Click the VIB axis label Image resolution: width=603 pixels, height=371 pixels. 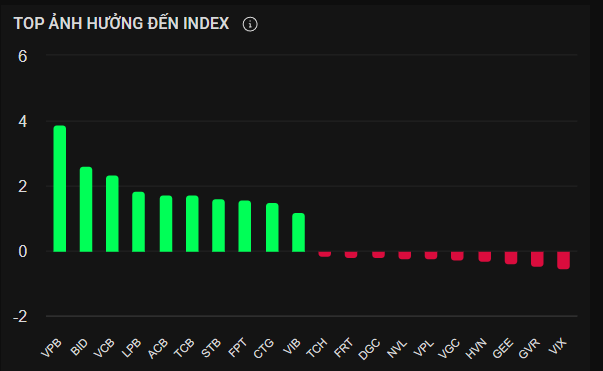pyautogui.click(x=292, y=346)
